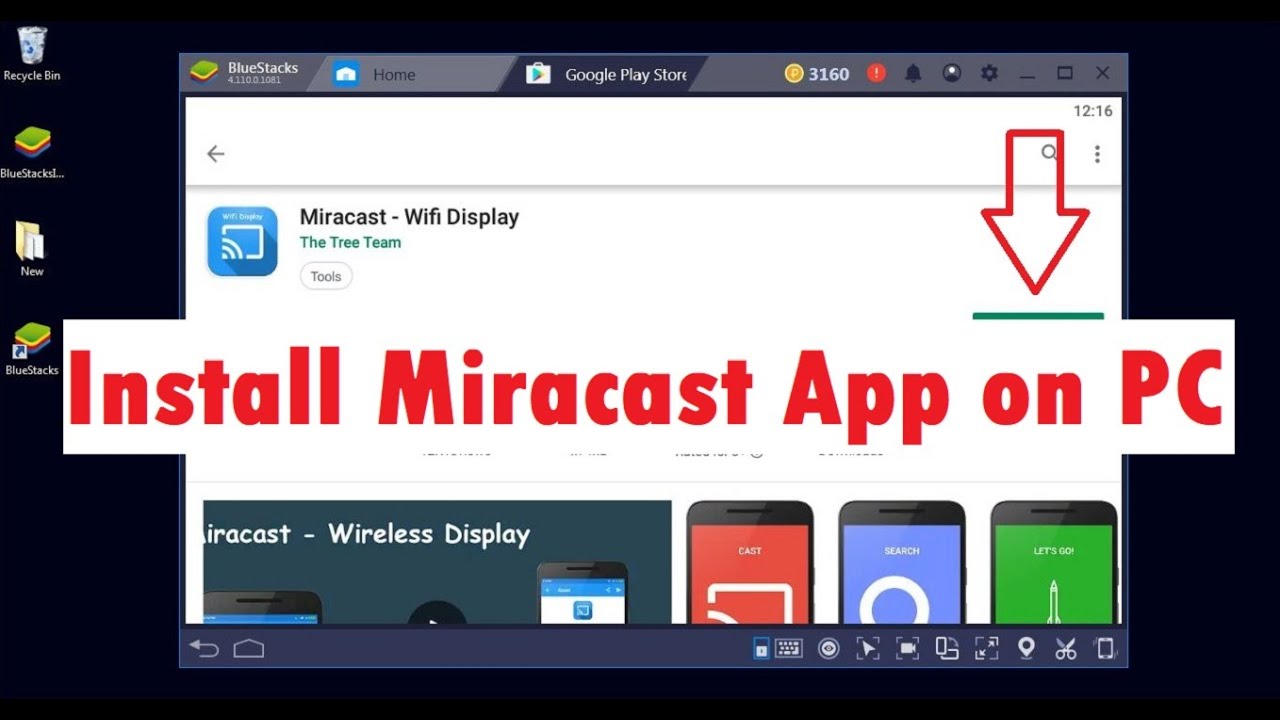Open the account profile icon
Image resolution: width=1280 pixels, height=720 pixels.
(x=952, y=73)
